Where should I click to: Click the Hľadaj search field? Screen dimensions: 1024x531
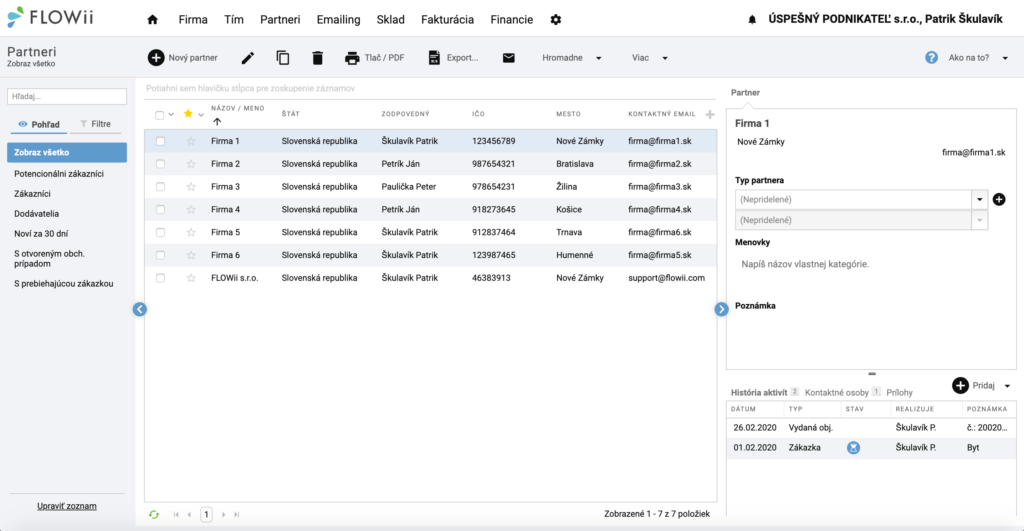[x=67, y=96]
